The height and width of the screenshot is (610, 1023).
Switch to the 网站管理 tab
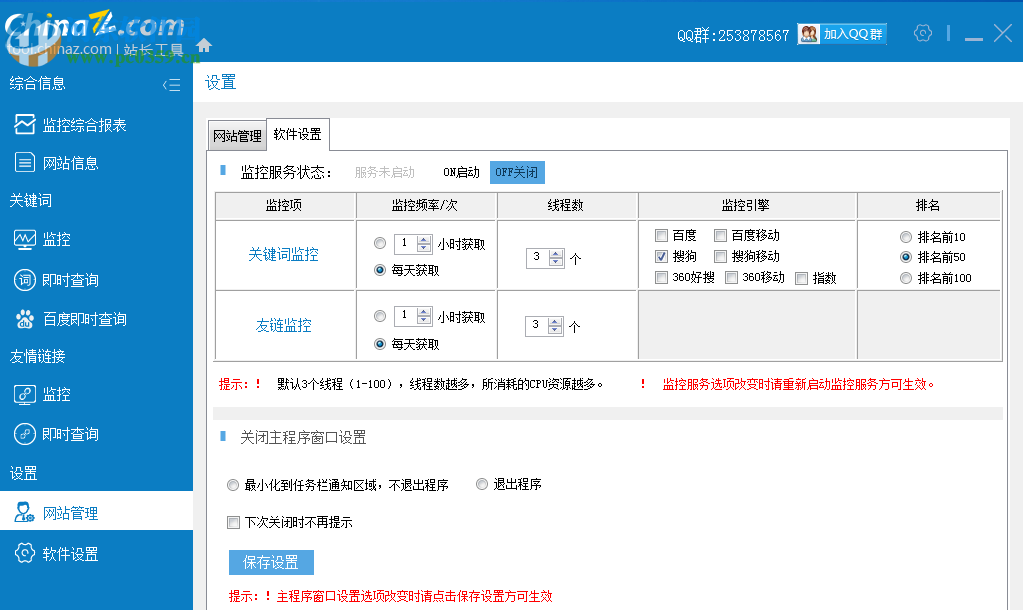pos(236,134)
